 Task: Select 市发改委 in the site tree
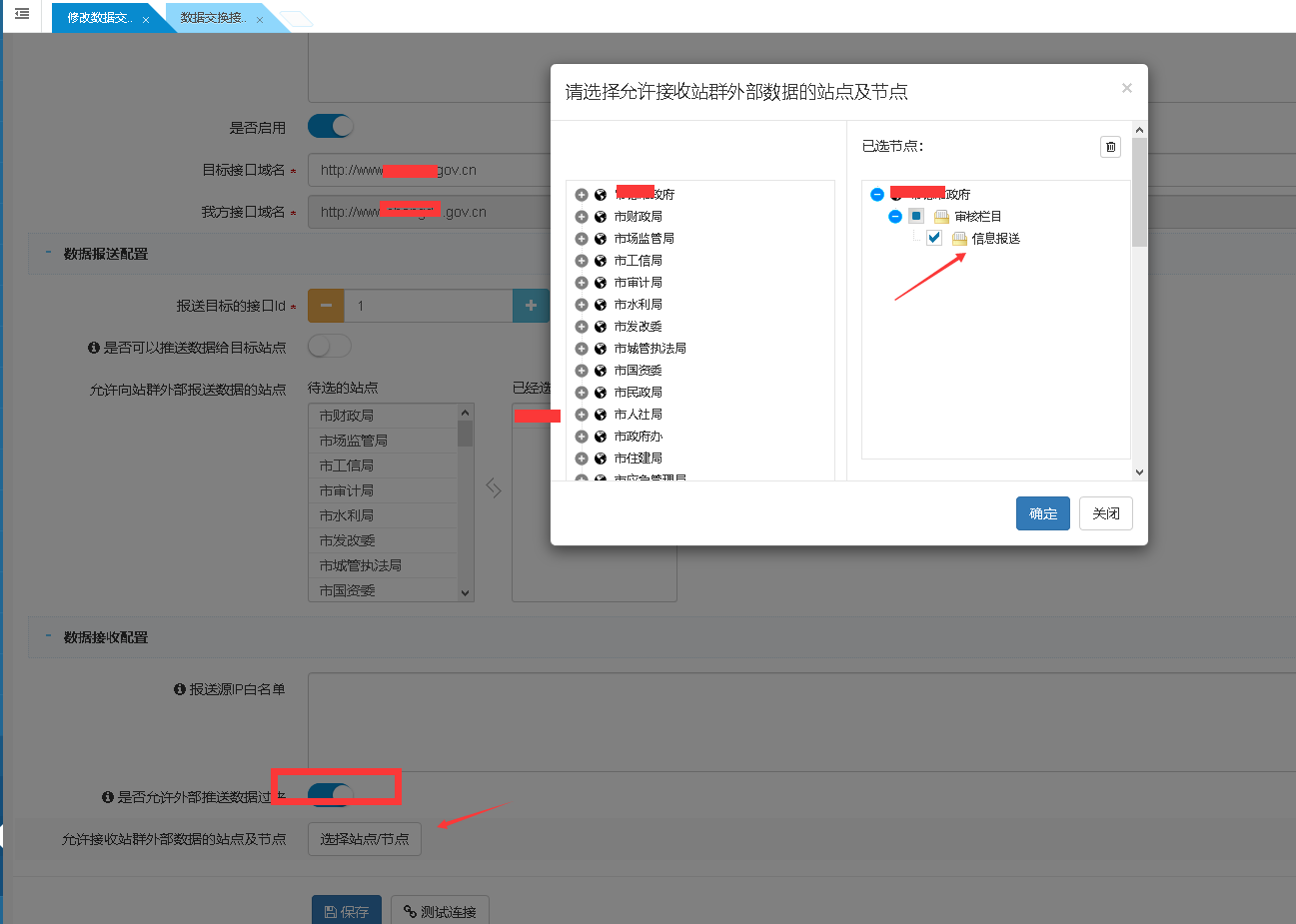638,327
